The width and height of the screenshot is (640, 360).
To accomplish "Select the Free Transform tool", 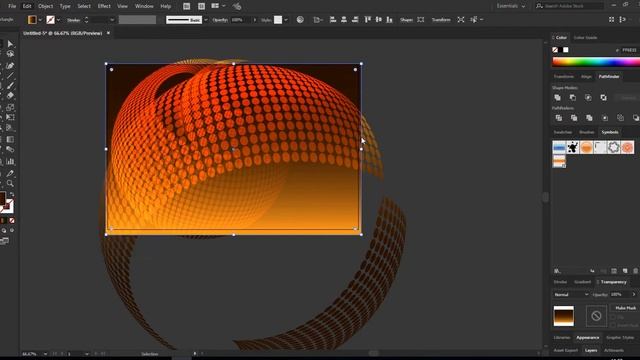I will [10, 118].
